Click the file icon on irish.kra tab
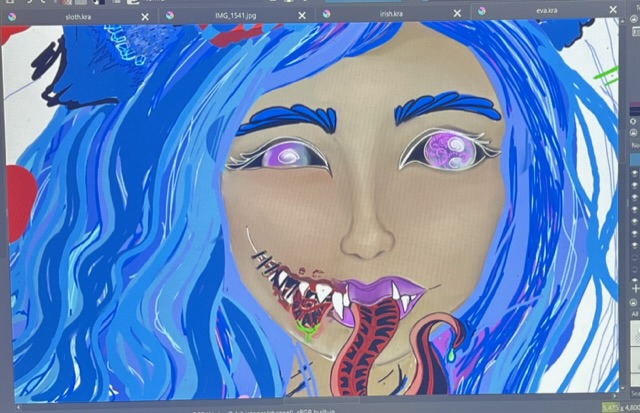The height and width of the screenshot is (413, 640). point(326,15)
